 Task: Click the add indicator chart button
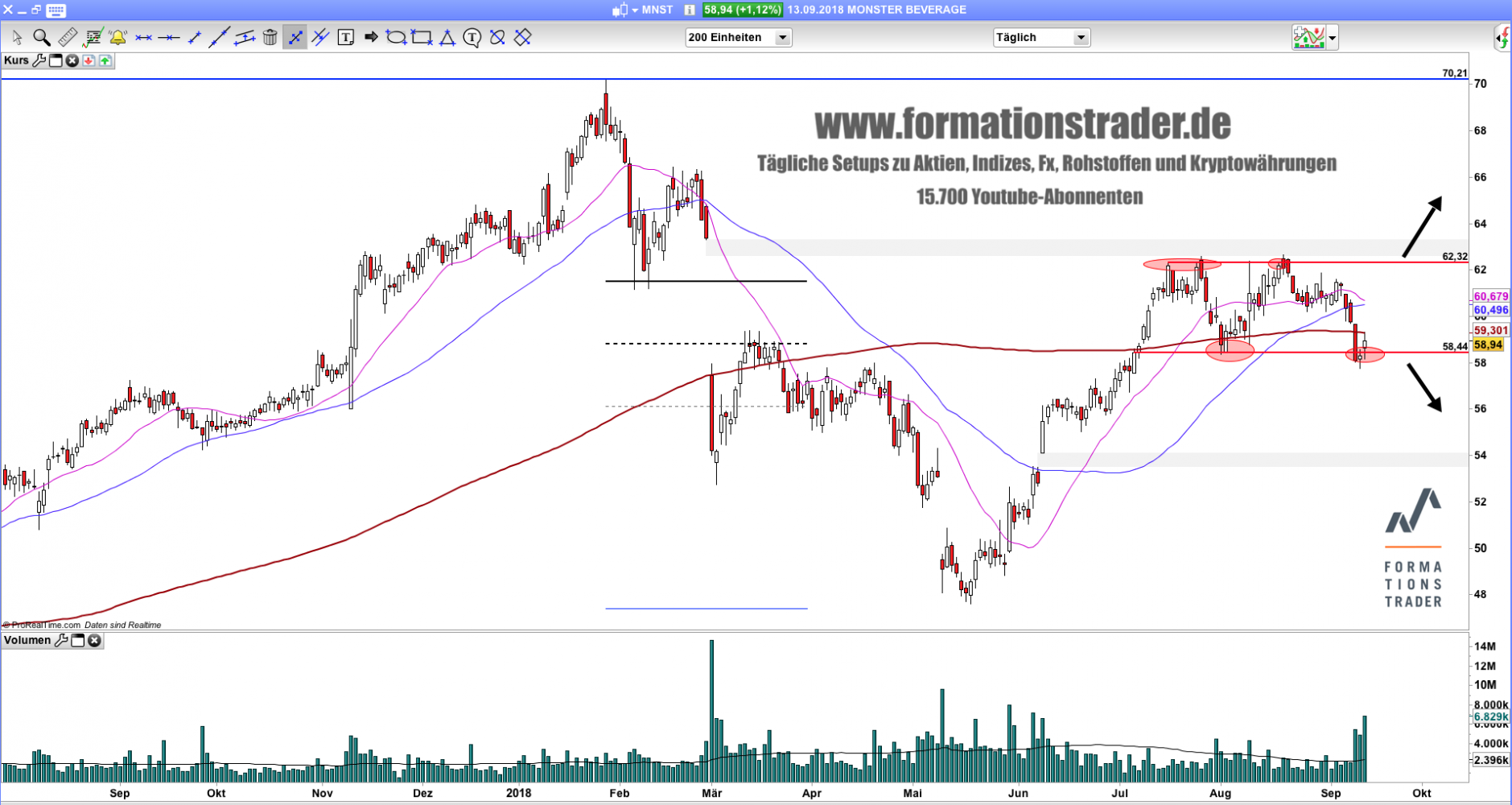pos(1308,37)
